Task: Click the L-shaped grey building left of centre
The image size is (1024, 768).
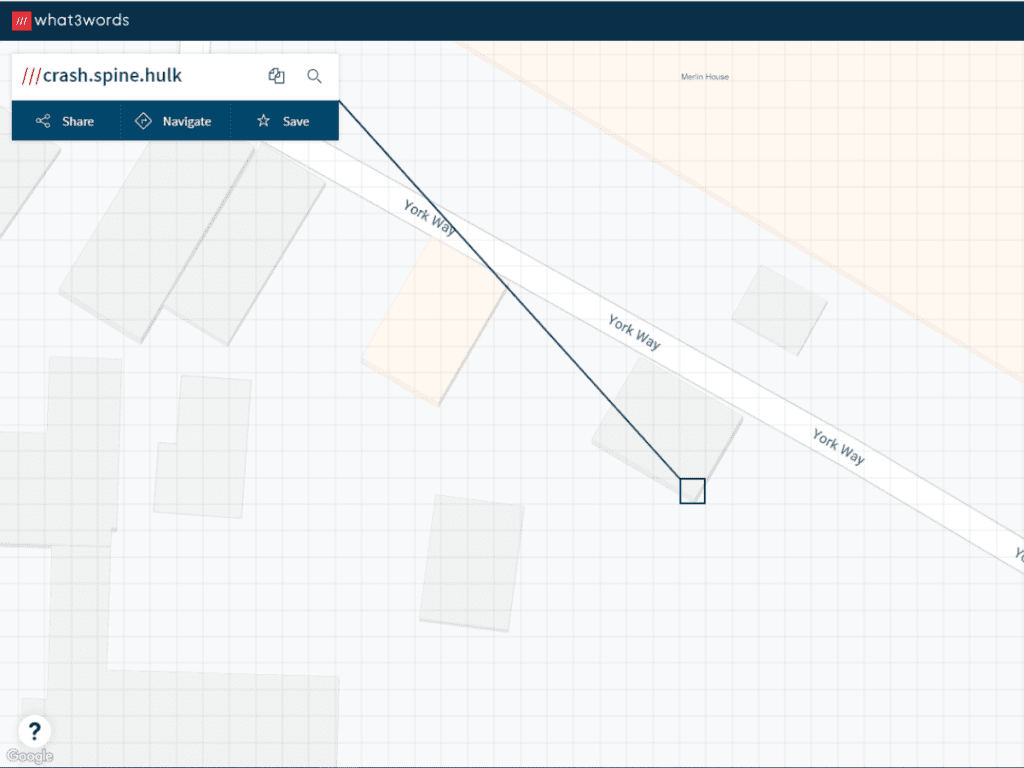Action: (x=205, y=445)
